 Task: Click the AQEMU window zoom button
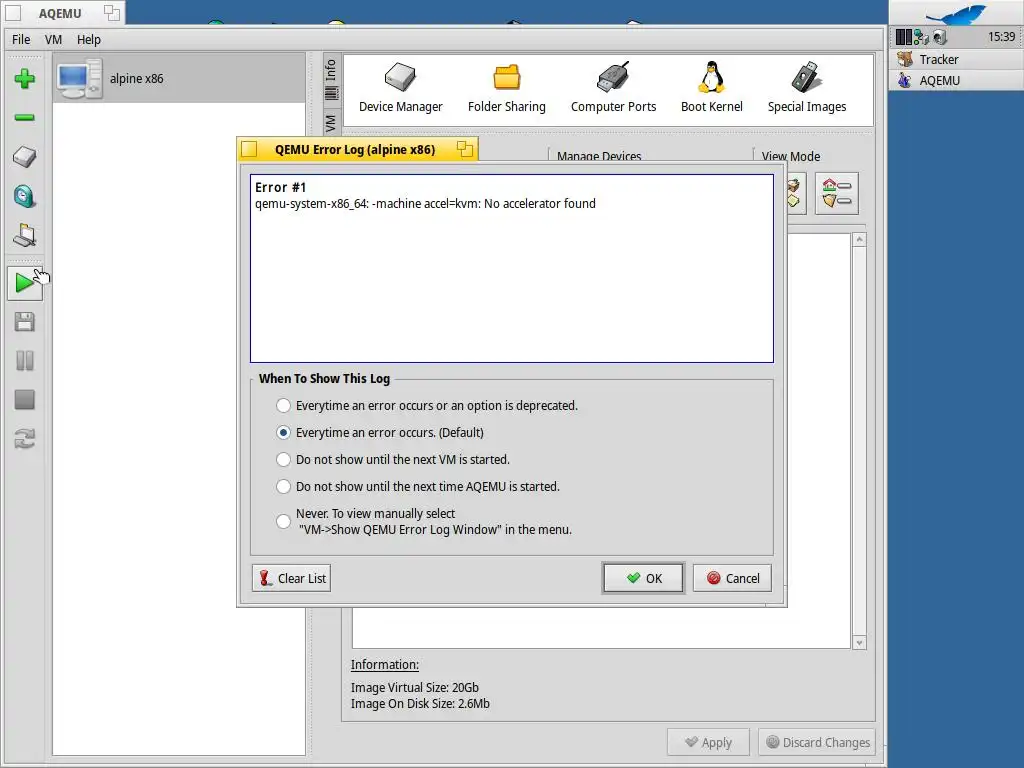point(112,12)
